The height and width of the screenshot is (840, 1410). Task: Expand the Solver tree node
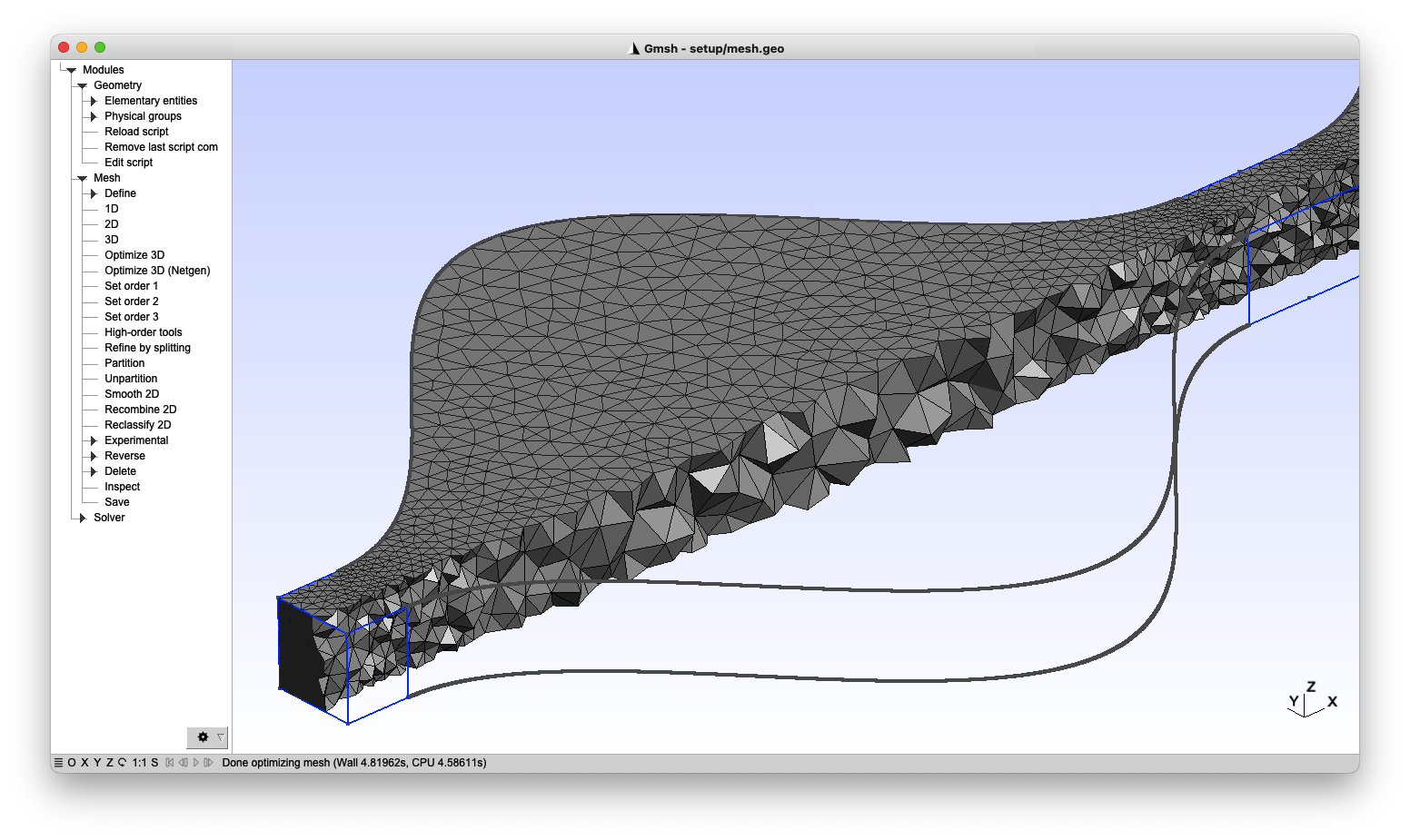83,518
